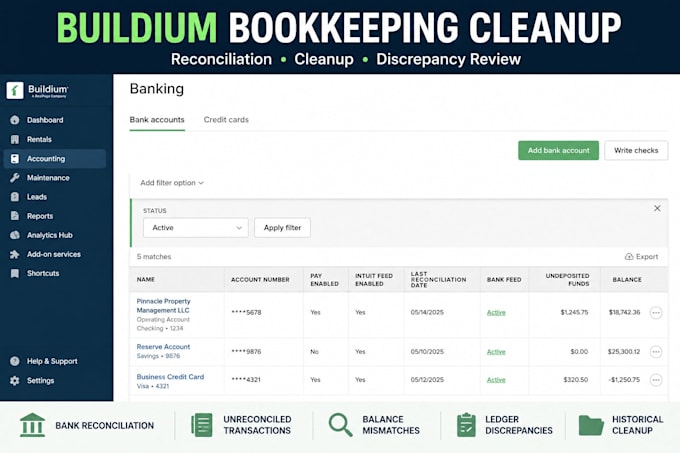Open more options for Pinnacle Property Management row

pos(656,313)
